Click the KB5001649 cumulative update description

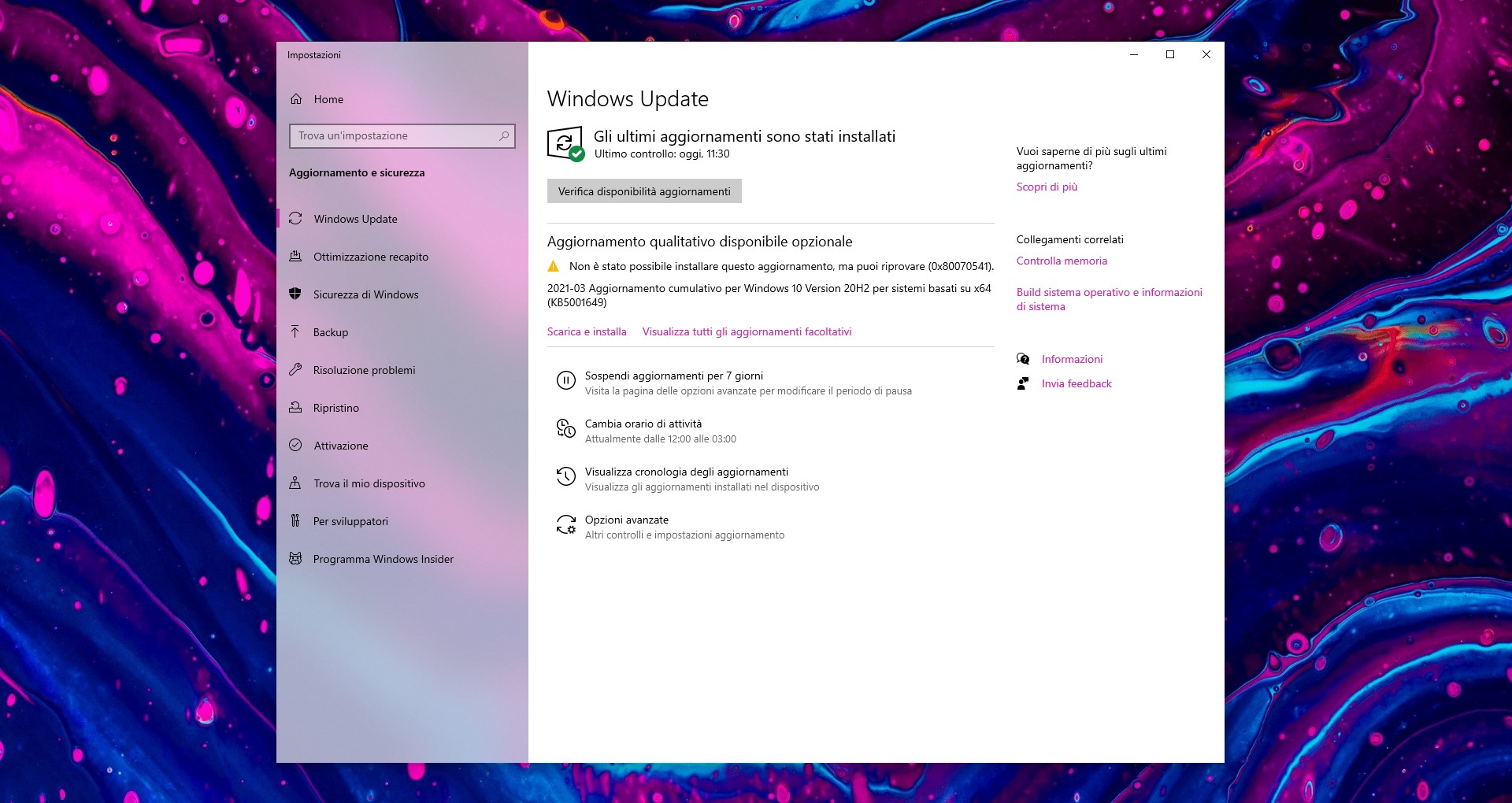coord(769,295)
